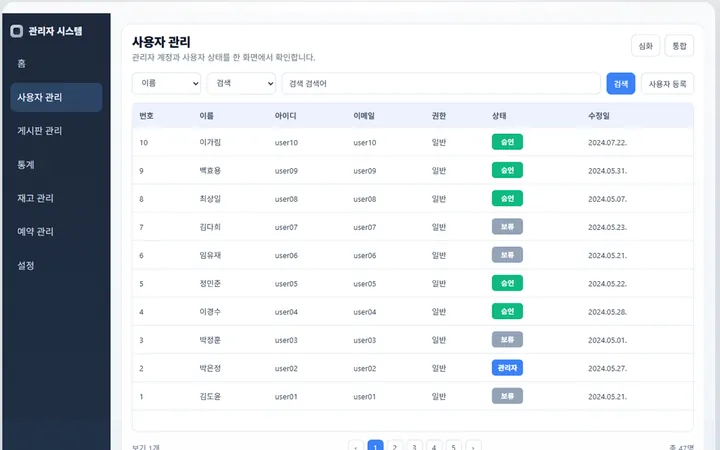The image size is (720, 450).
Task: Click the 통합 button
Action: coord(679,46)
